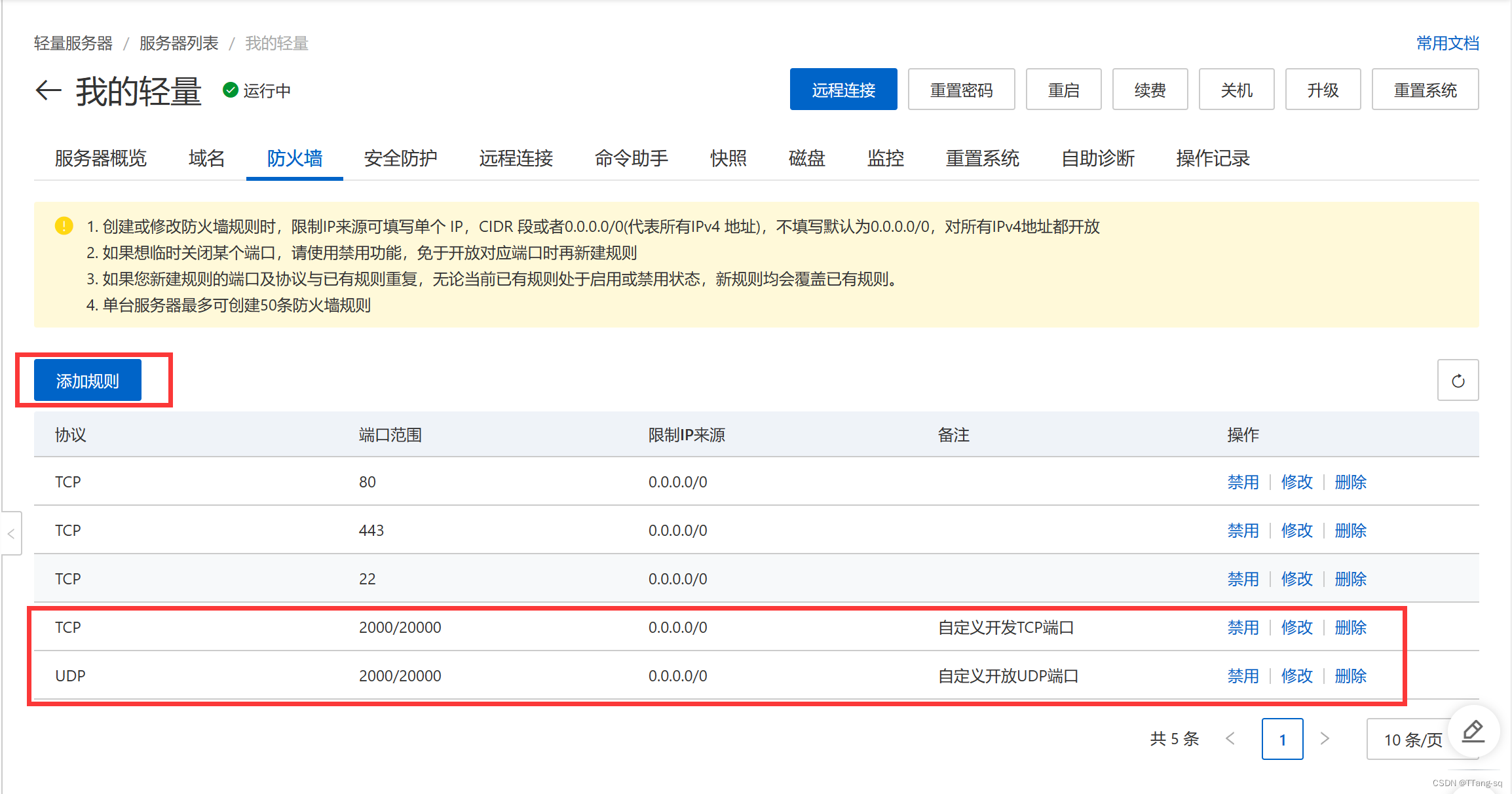This screenshot has height=794, width=1512.
Task: Disable the TCP port 443 rule
Action: pos(1242,530)
